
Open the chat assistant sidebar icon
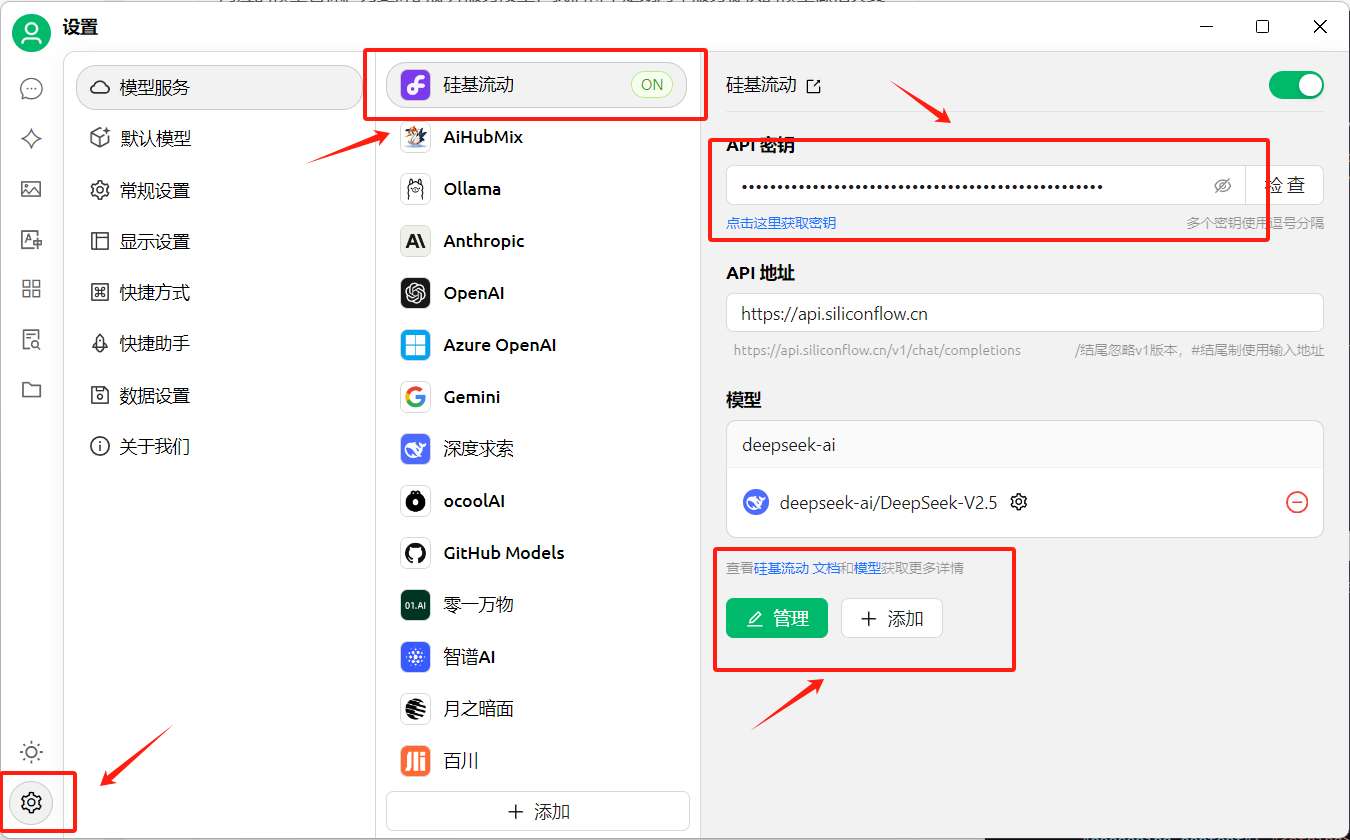(32, 89)
